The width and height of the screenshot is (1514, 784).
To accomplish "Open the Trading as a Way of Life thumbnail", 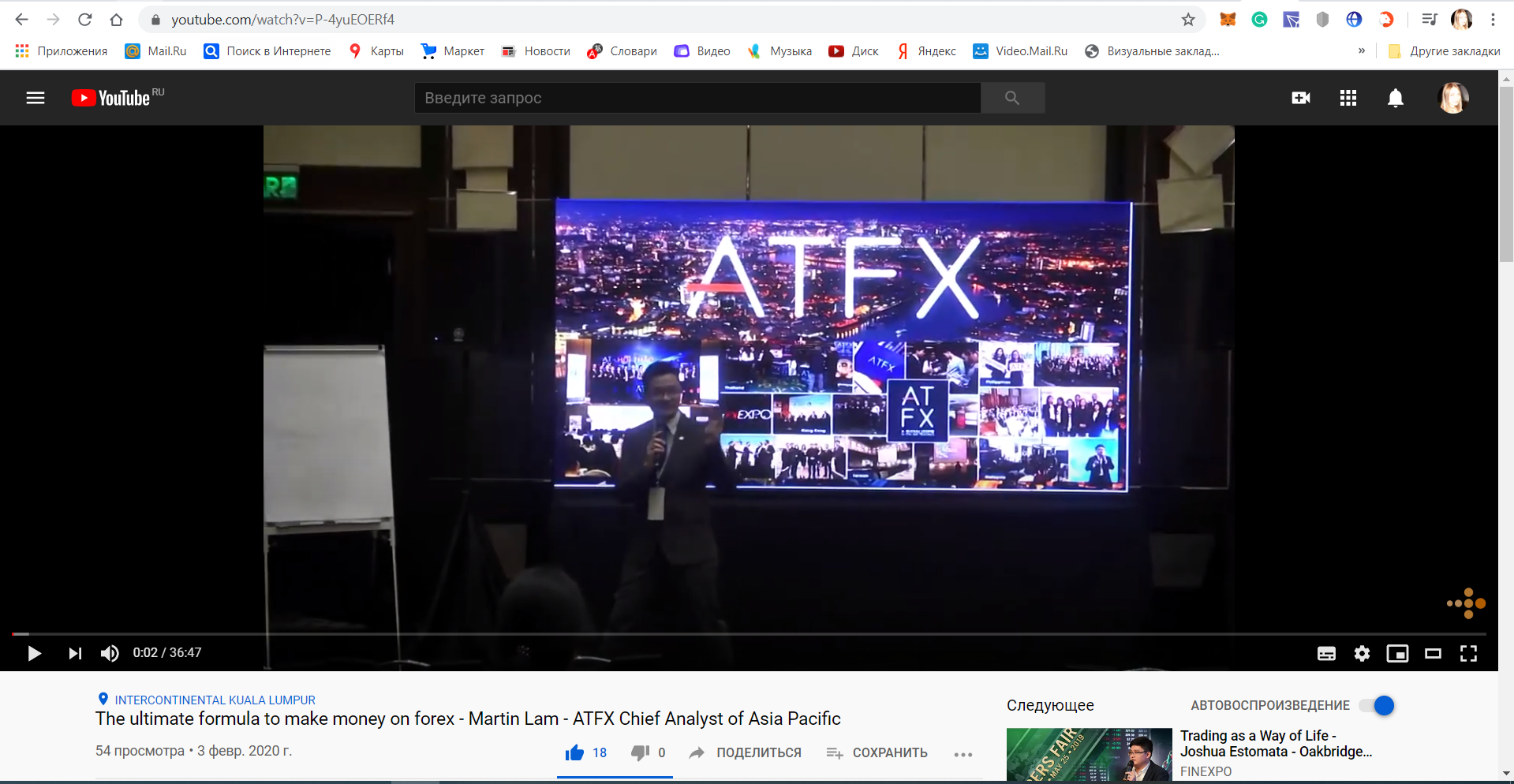I will 1090,755.
